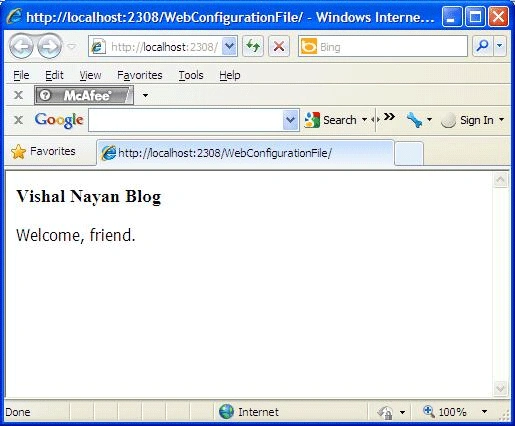
Task: Open the wrench settings dropdown arrow
Action: (x=429, y=119)
